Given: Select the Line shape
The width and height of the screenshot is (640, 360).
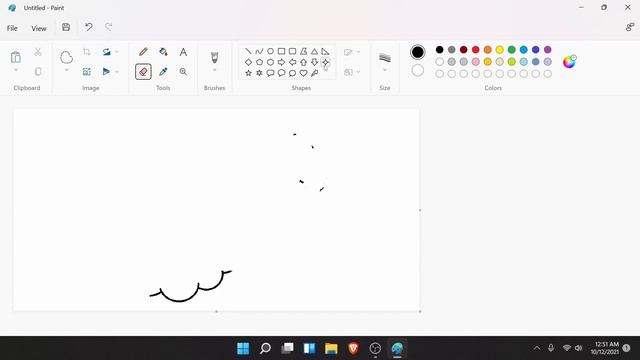Looking at the screenshot, I should point(248,51).
